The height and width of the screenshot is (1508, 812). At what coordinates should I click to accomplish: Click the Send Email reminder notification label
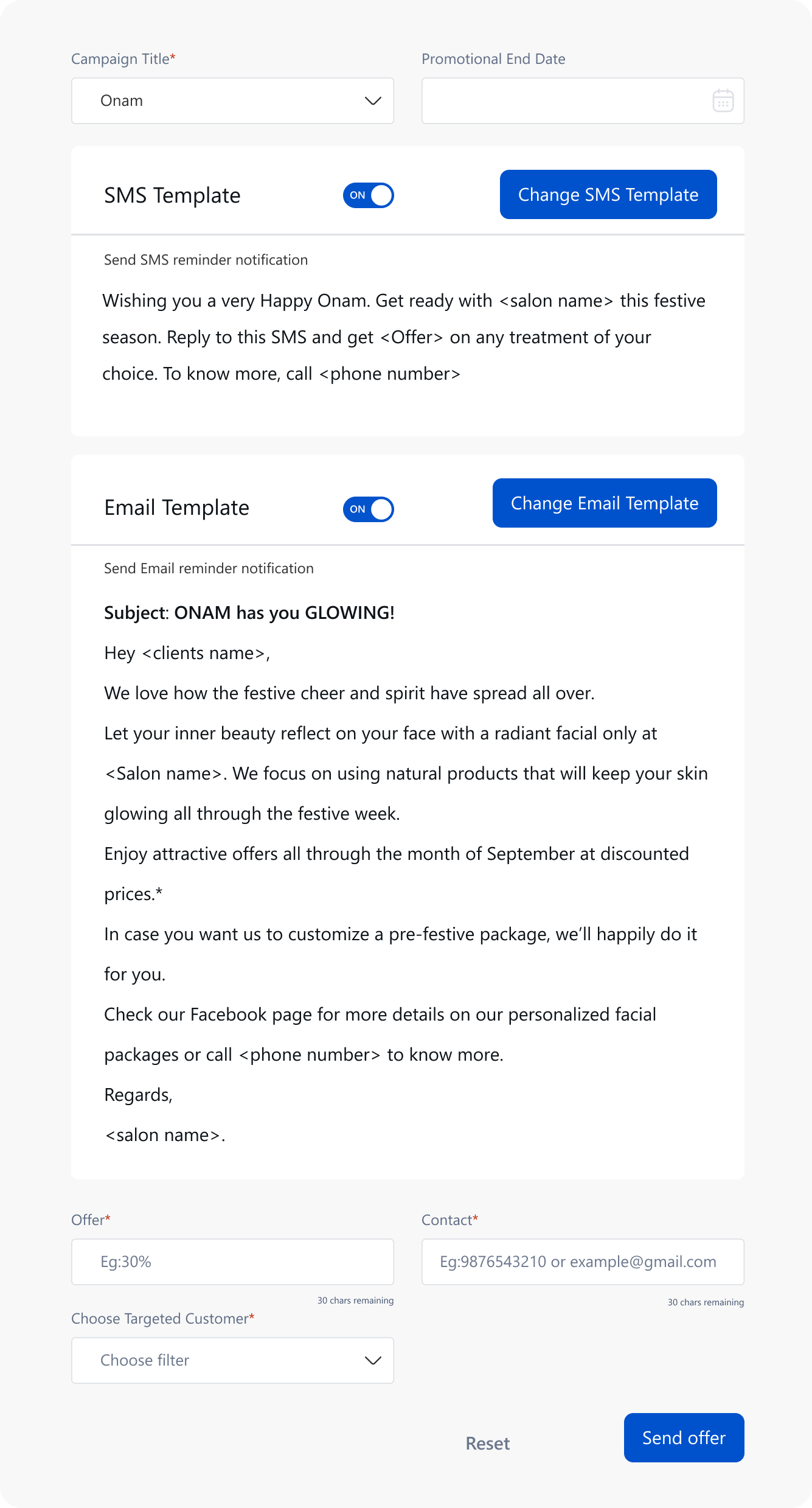(x=209, y=568)
